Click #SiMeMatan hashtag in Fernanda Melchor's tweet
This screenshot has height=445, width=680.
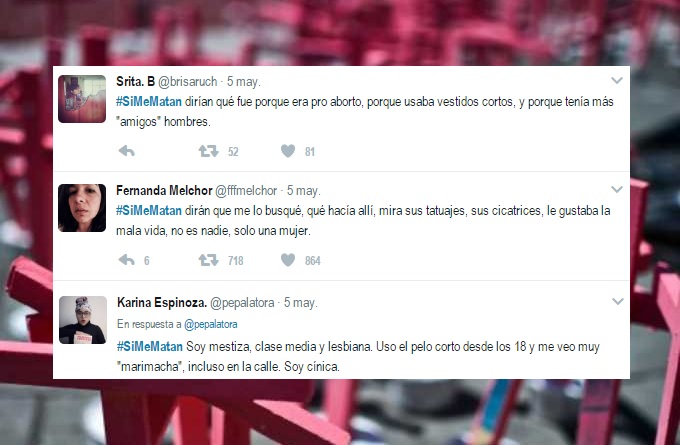[x=149, y=210]
